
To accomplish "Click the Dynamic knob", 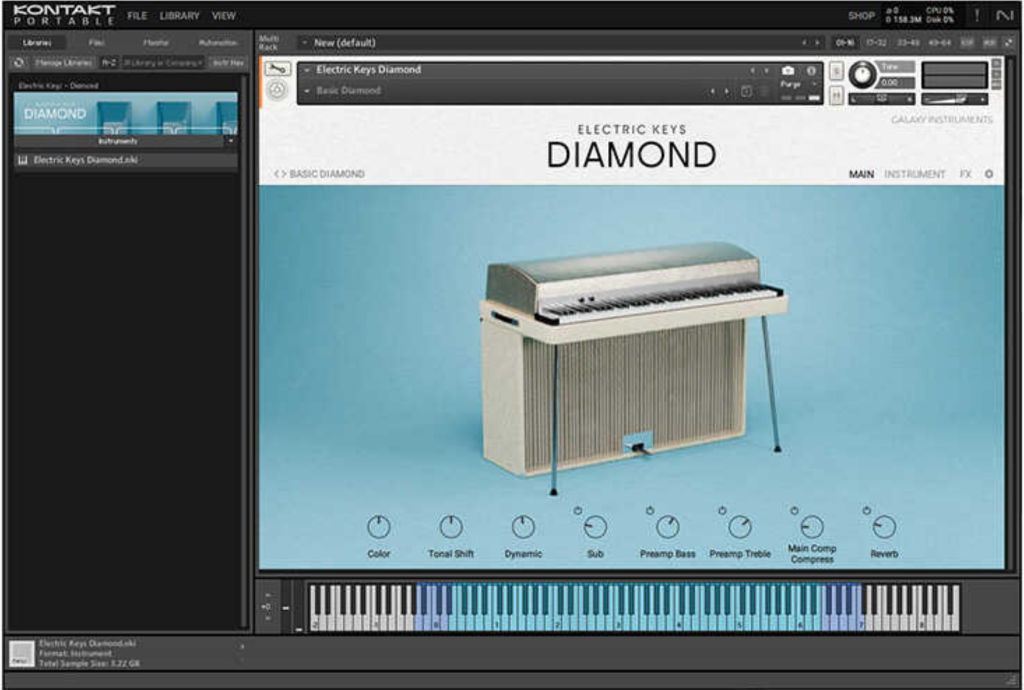I will [522, 527].
